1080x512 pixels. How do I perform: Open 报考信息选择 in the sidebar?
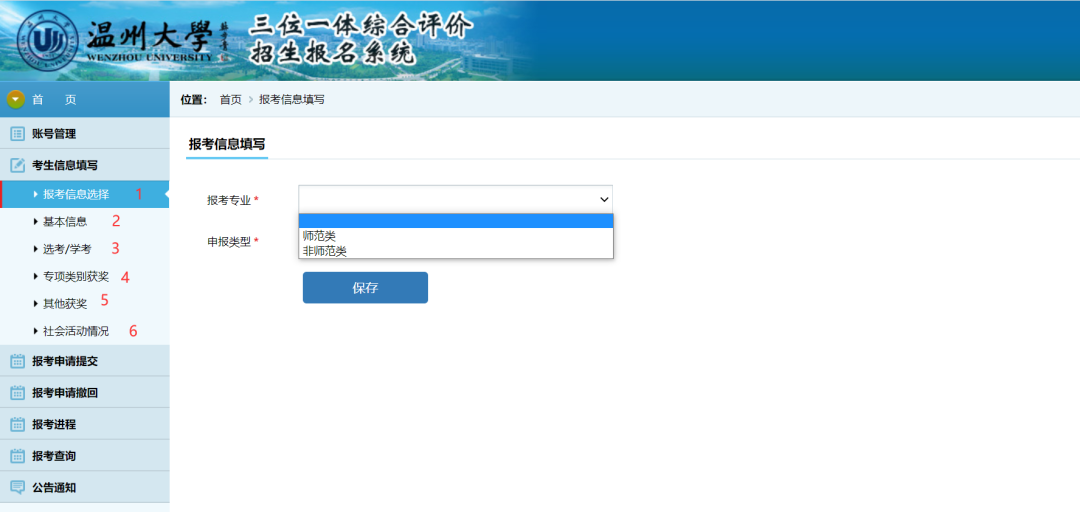pos(76,194)
